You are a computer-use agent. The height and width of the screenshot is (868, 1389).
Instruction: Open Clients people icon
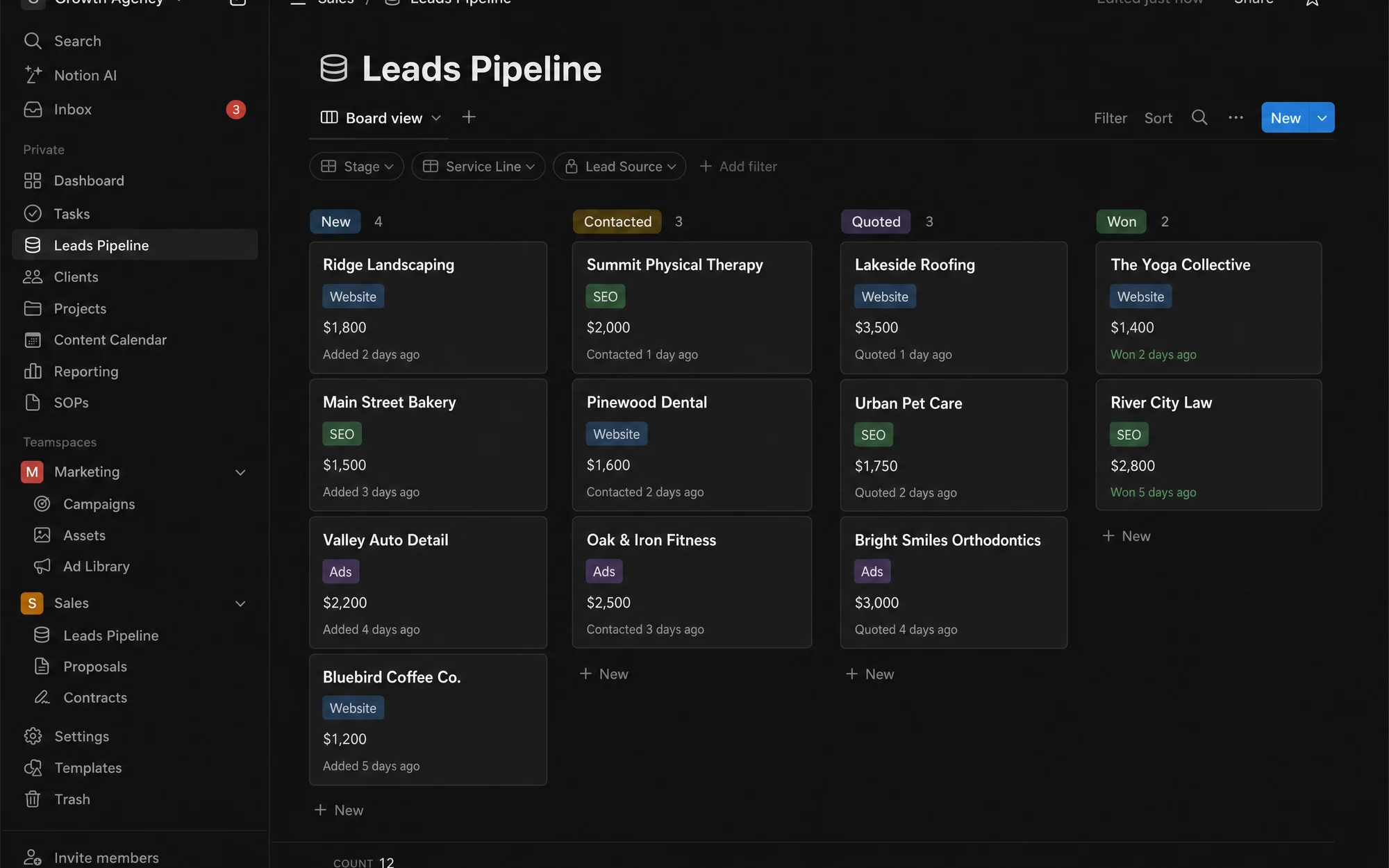point(33,276)
